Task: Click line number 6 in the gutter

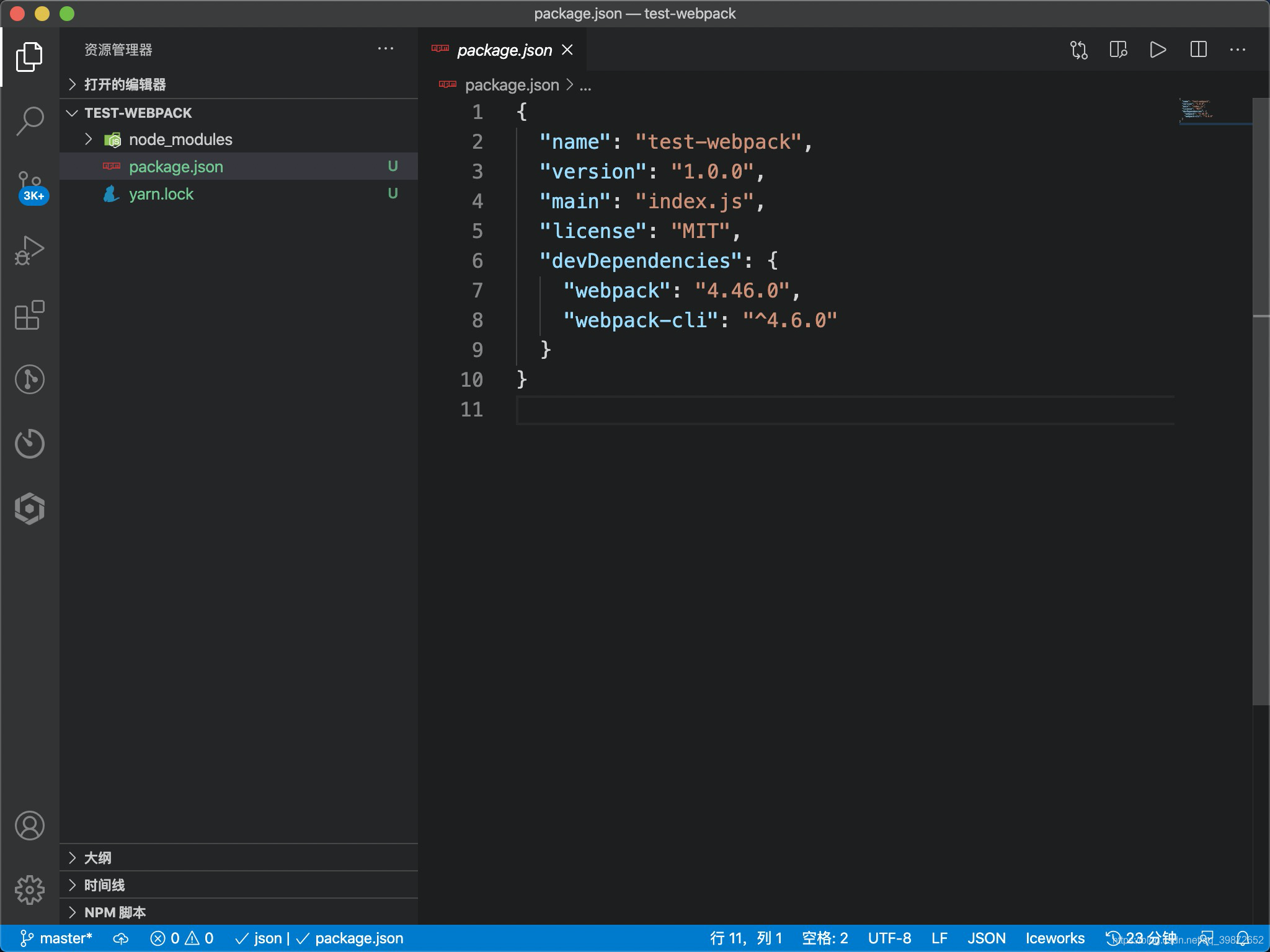Action: pyautogui.click(x=477, y=261)
